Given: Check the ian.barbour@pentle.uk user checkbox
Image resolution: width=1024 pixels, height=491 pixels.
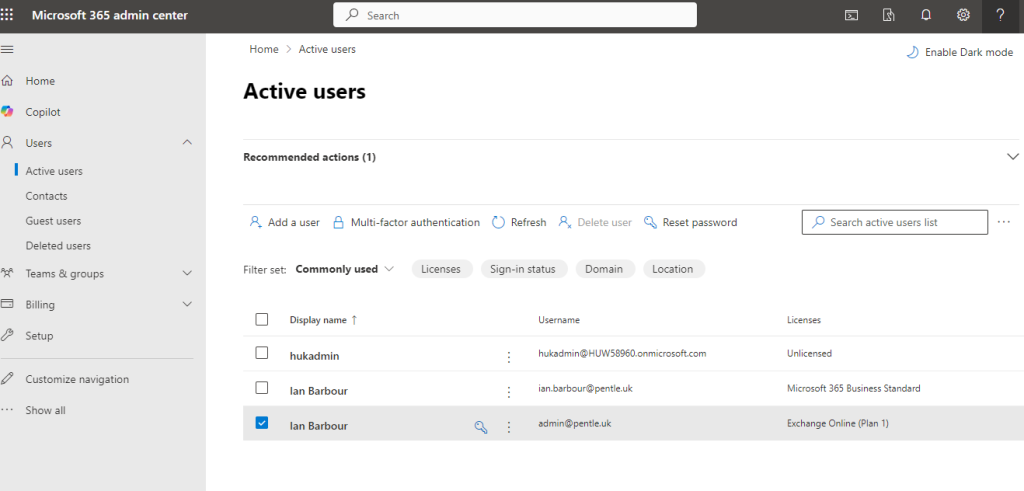Looking at the screenshot, I should coord(262,388).
